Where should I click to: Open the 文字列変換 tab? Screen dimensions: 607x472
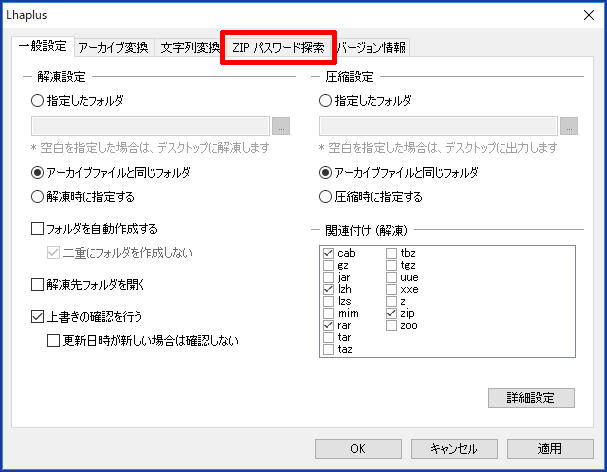coord(190,48)
